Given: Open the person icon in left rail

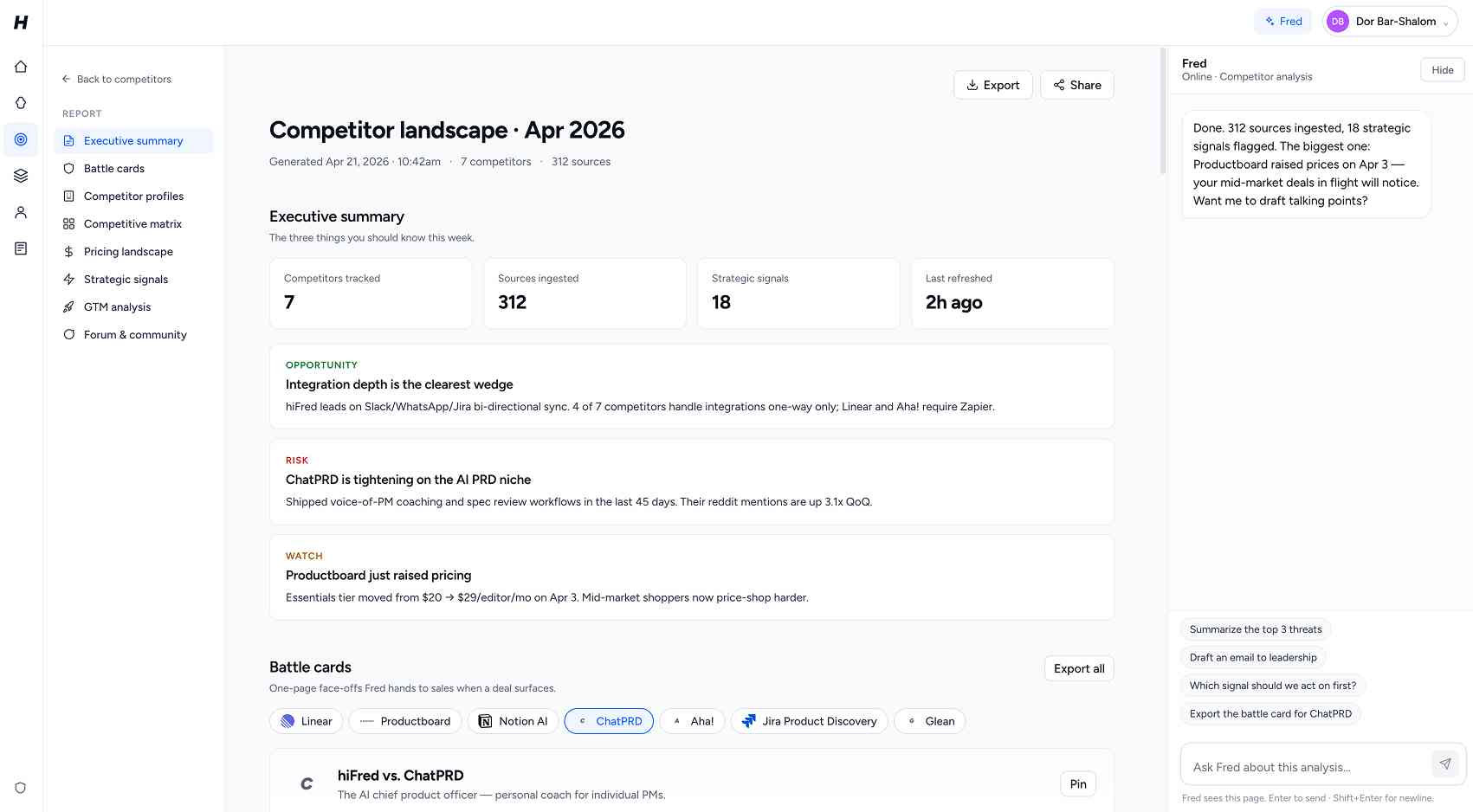Looking at the screenshot, I should coord(21,212).
